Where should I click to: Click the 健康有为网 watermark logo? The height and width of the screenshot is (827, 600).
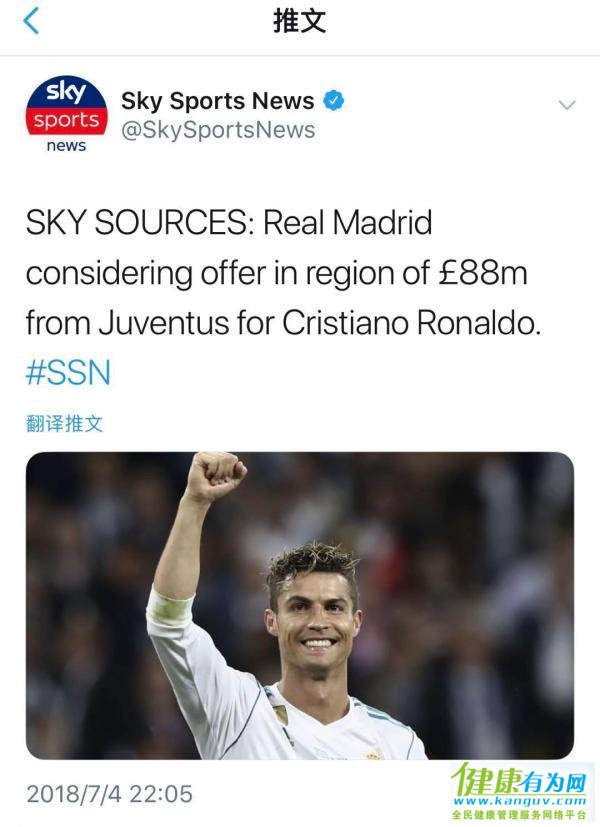coord(519,781)
